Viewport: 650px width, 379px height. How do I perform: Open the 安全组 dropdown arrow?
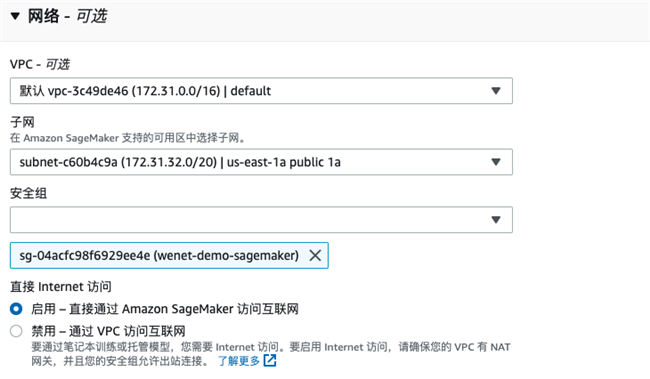tap(496, 220)
